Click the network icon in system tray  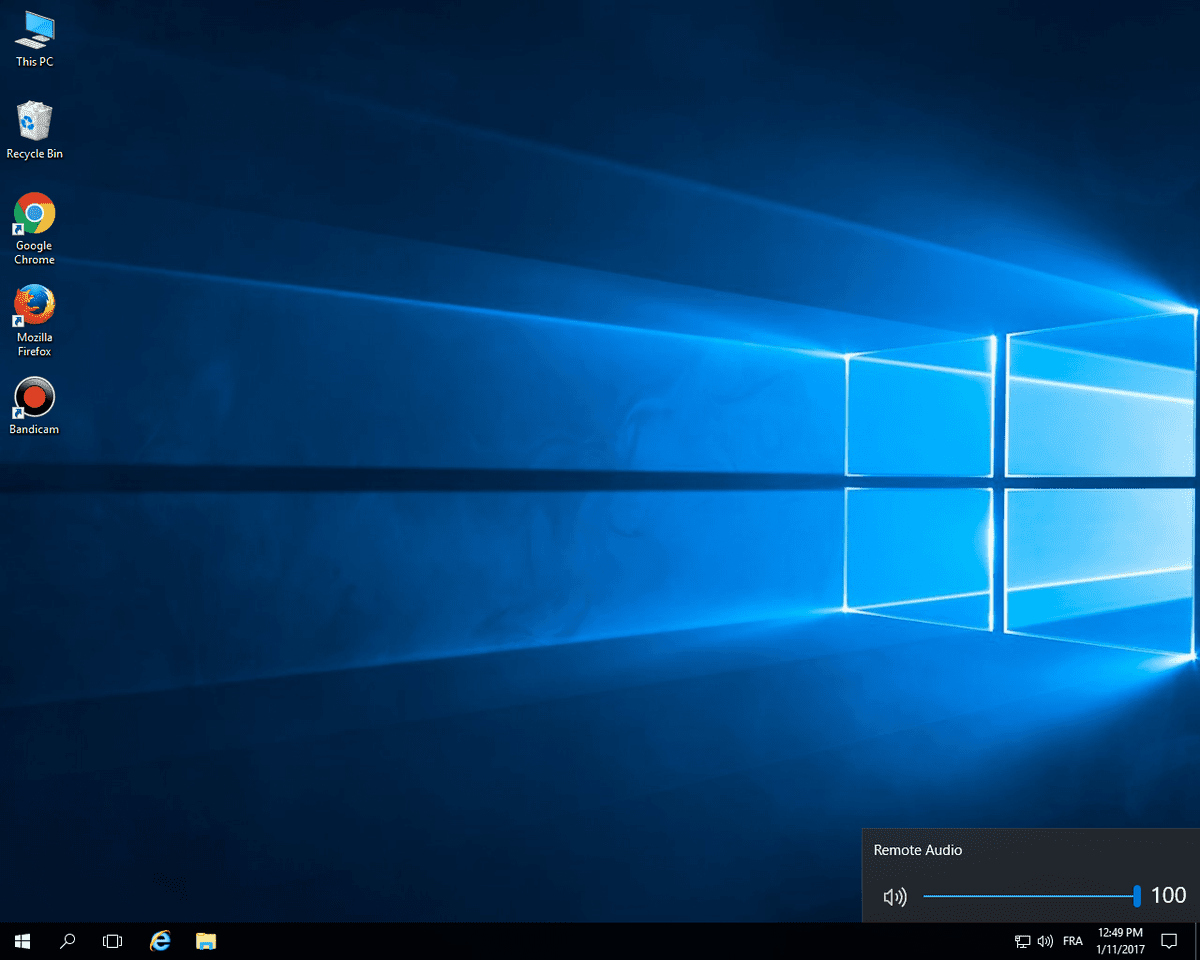[x=1022, y=941]
